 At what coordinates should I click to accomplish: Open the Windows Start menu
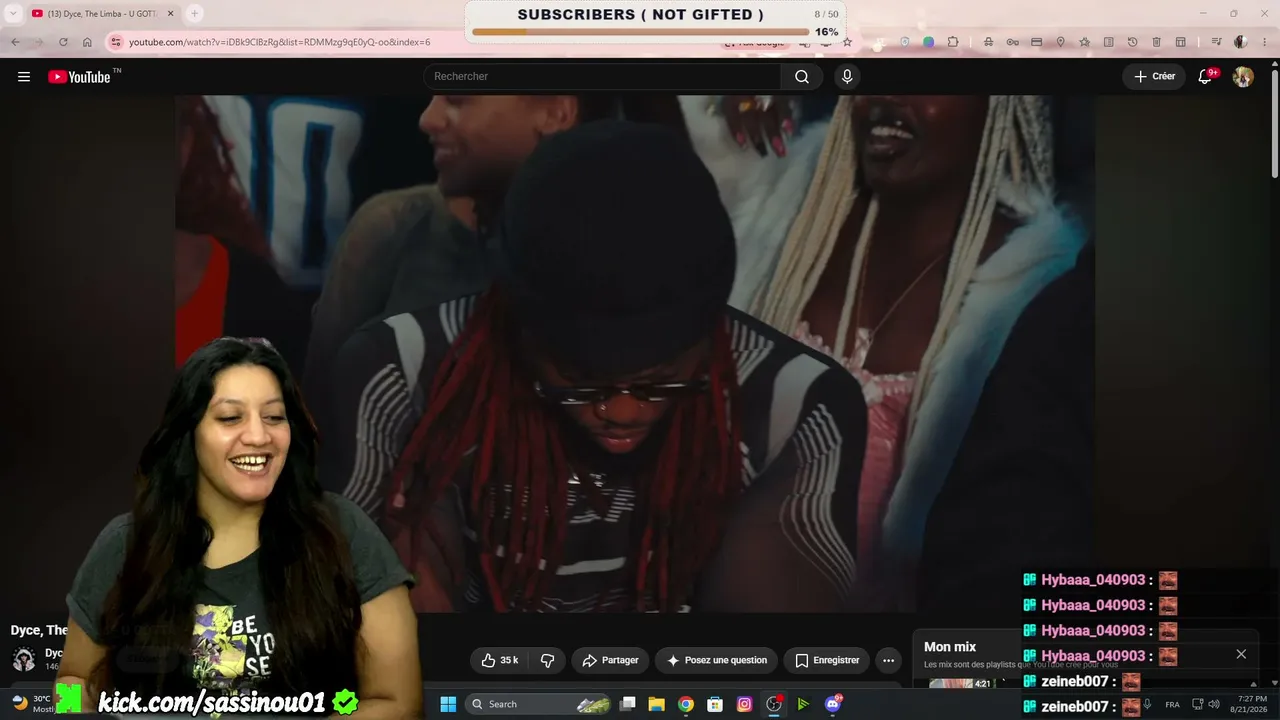click(x=448, y=704)
